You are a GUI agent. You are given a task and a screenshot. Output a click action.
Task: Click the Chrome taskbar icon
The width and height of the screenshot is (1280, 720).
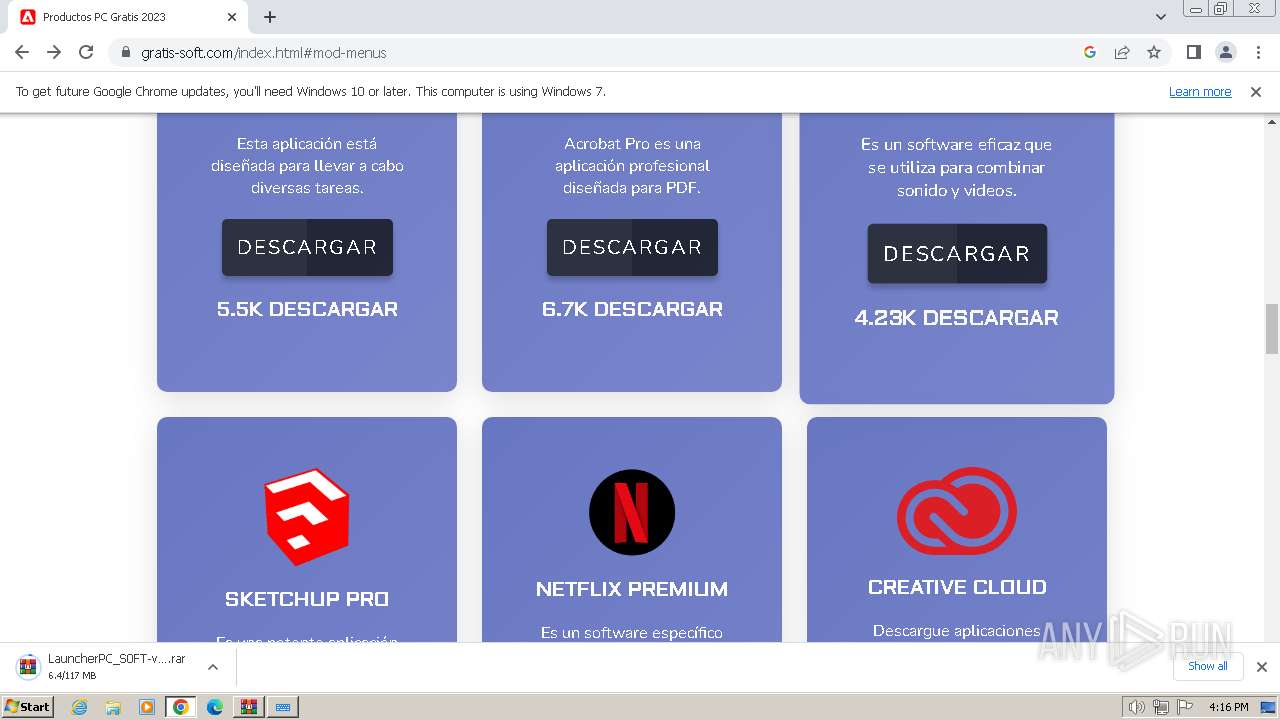(x=181, y=707)
